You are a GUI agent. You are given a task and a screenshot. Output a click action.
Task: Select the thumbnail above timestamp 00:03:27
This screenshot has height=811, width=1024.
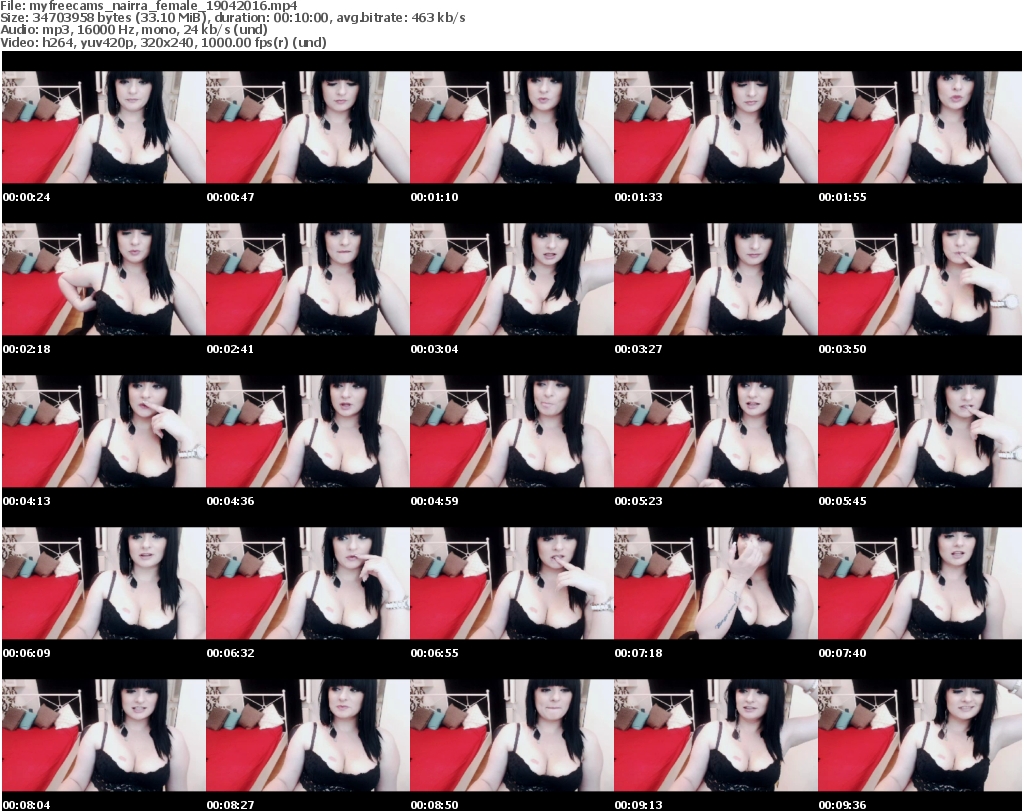point(716,279)
